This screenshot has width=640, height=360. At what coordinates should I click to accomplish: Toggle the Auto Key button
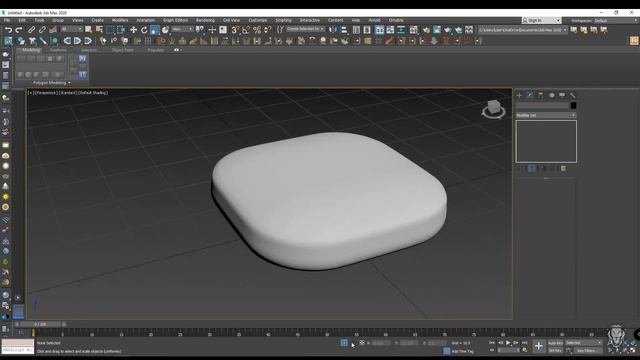click(x=555, y=343)
